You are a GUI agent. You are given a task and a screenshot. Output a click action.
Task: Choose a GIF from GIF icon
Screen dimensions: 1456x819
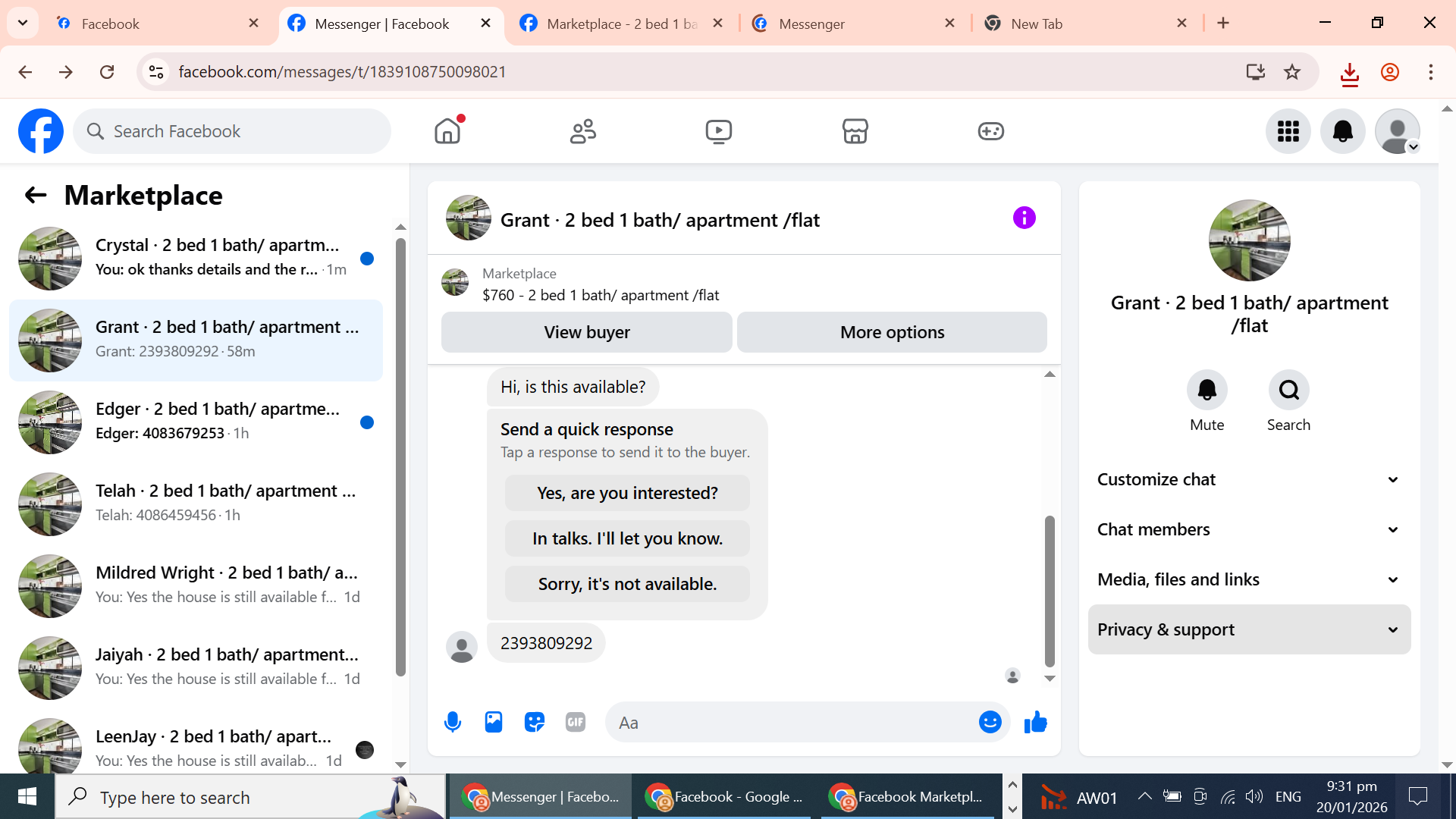[x=576, y=722]
